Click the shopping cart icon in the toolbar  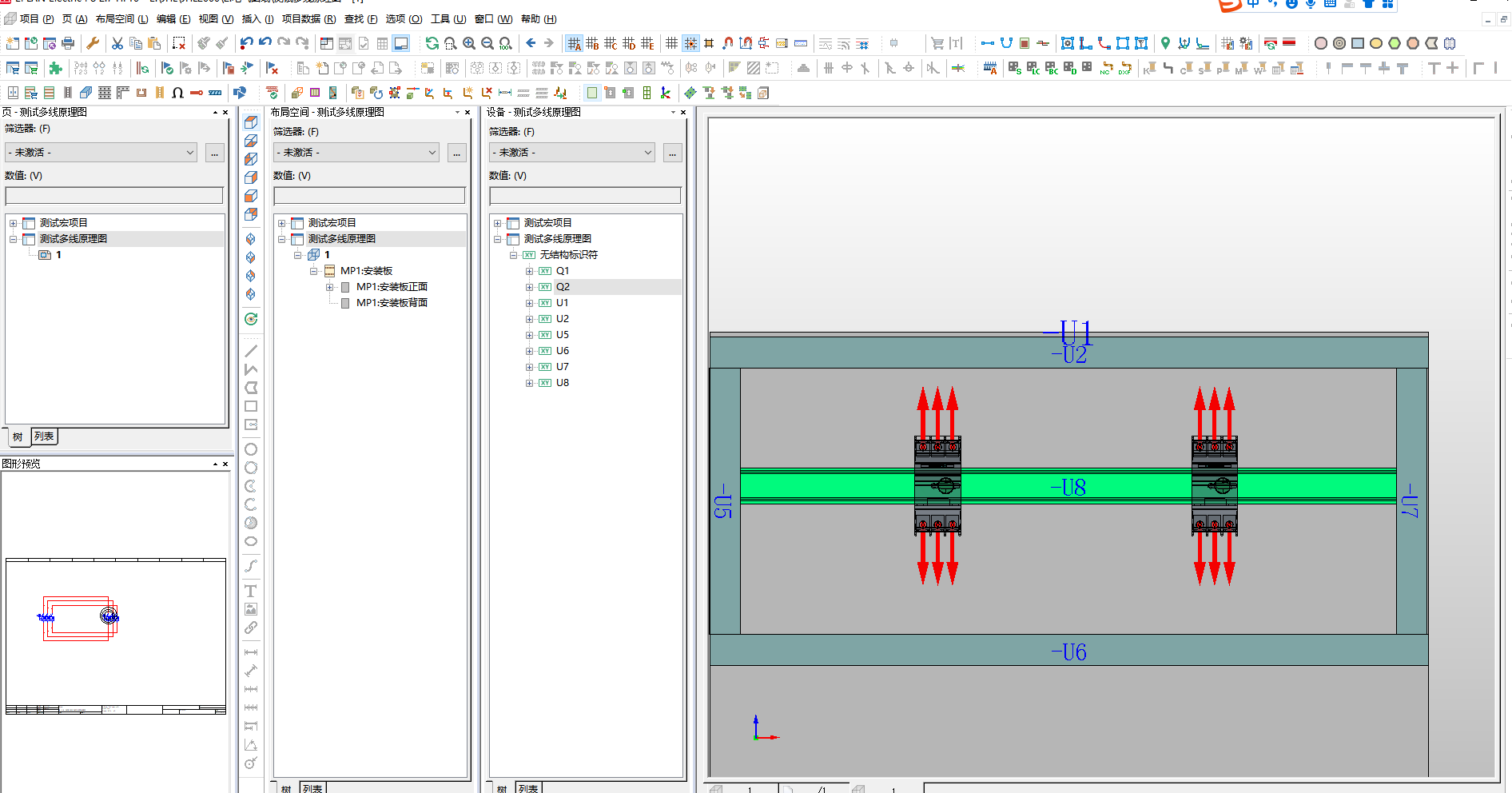937,43
